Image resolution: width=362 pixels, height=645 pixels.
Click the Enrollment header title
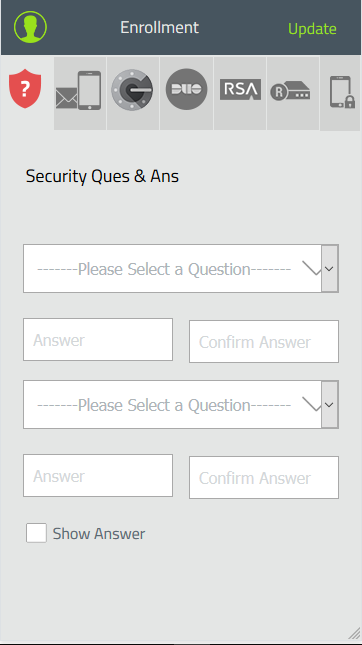point(160,28)
